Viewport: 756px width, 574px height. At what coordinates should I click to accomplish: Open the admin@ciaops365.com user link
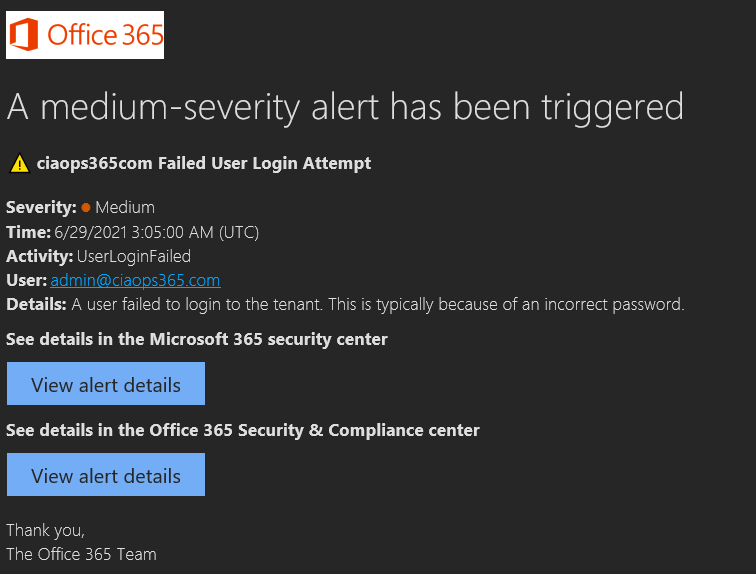pos(135,280)
